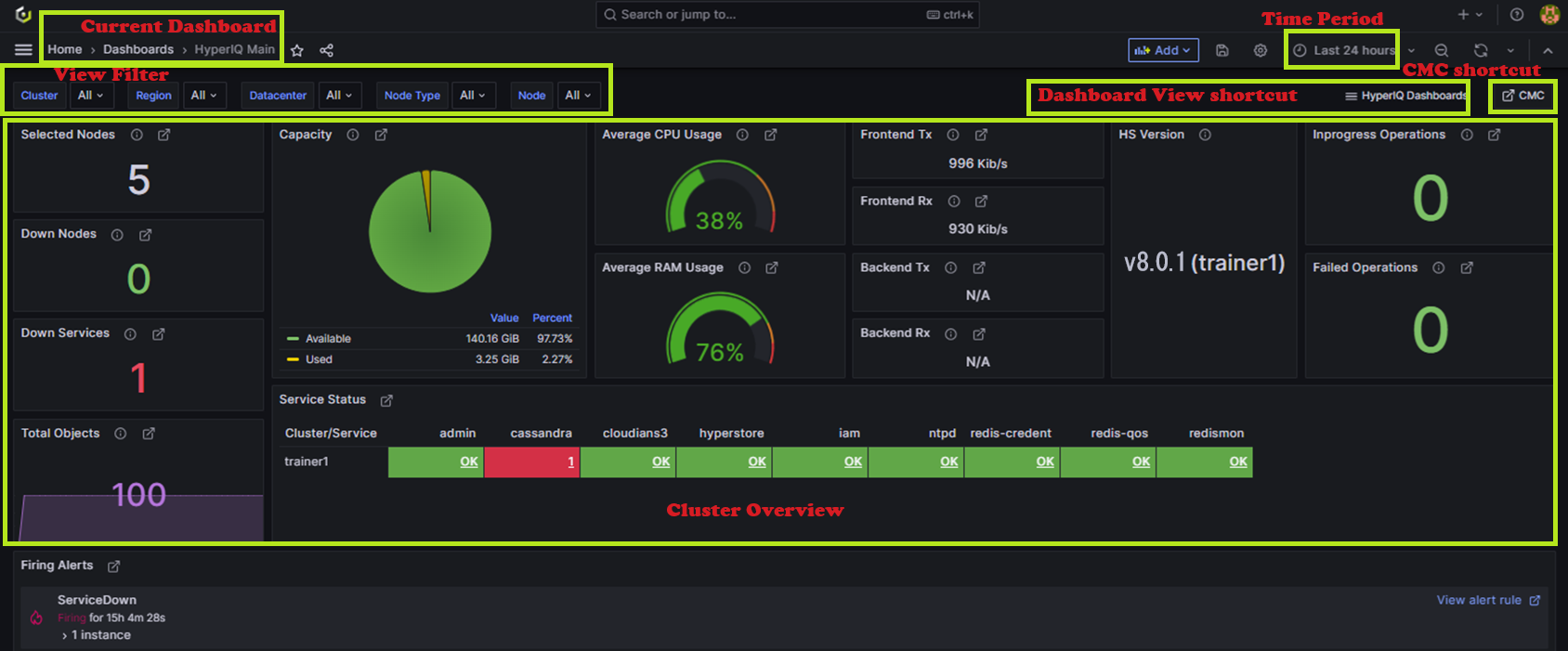Screen dimensions: 1568x651
Task: Go to Home breadcrumb
Action: [65, 50]
